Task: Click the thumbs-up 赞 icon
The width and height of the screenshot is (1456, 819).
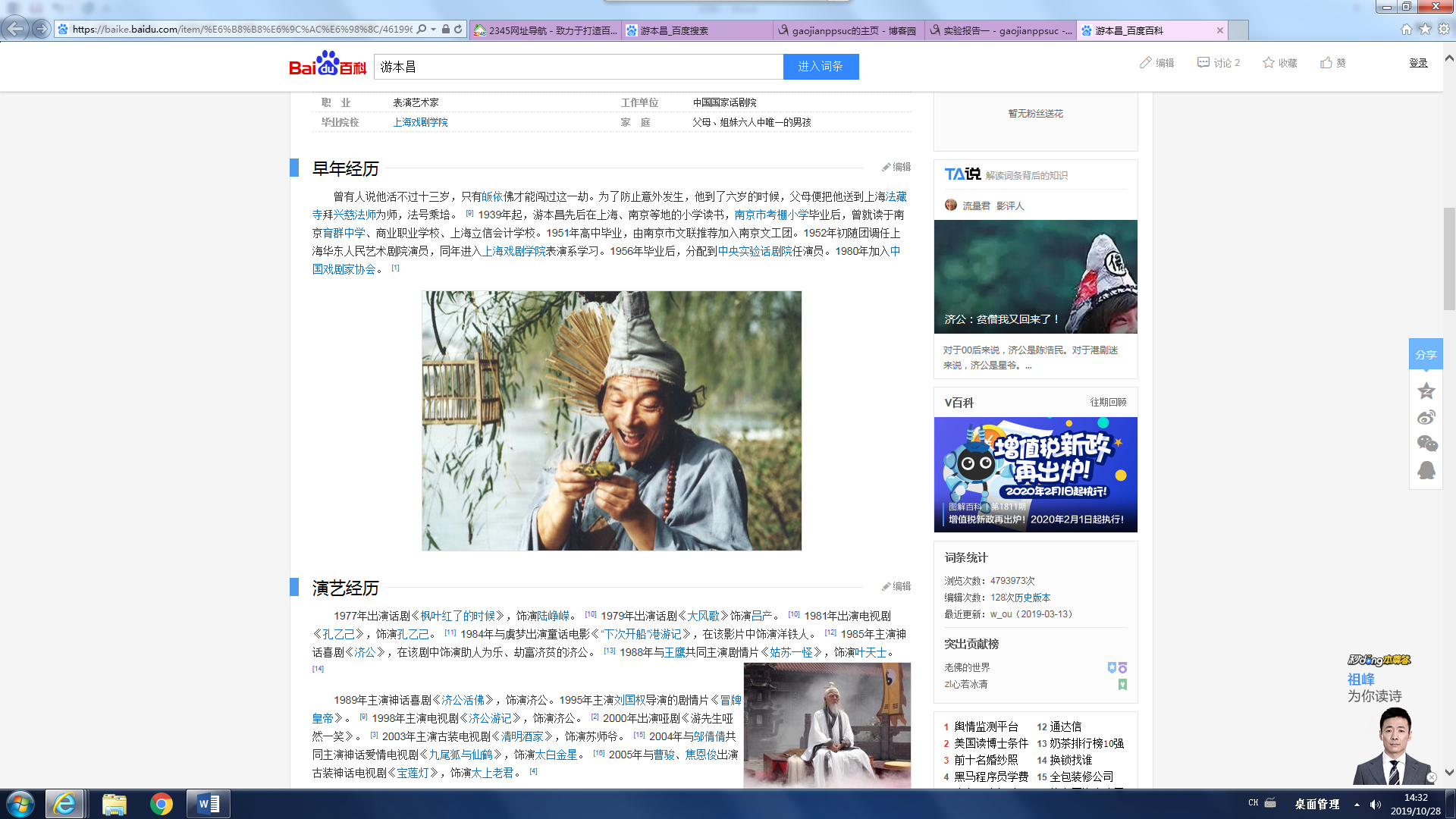Action: pos(1326,63)
